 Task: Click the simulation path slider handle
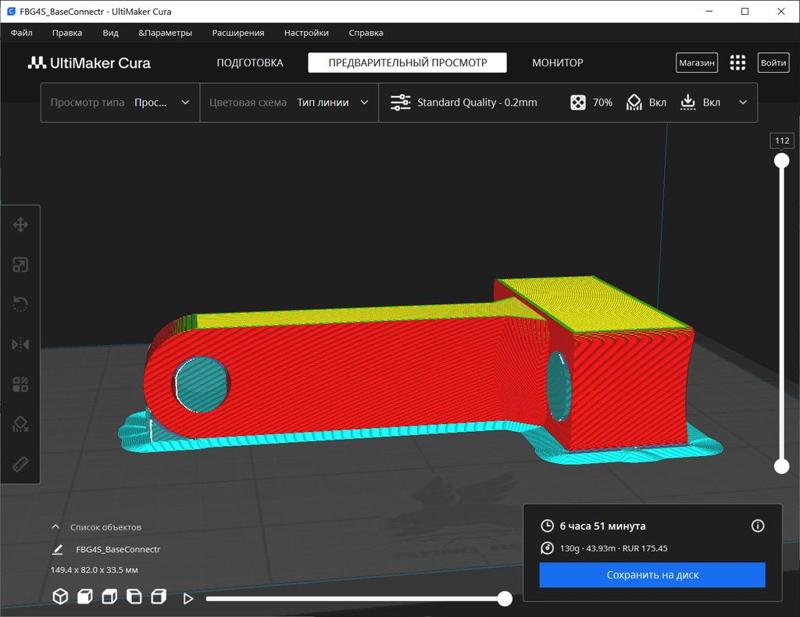[x=505, y=599]
